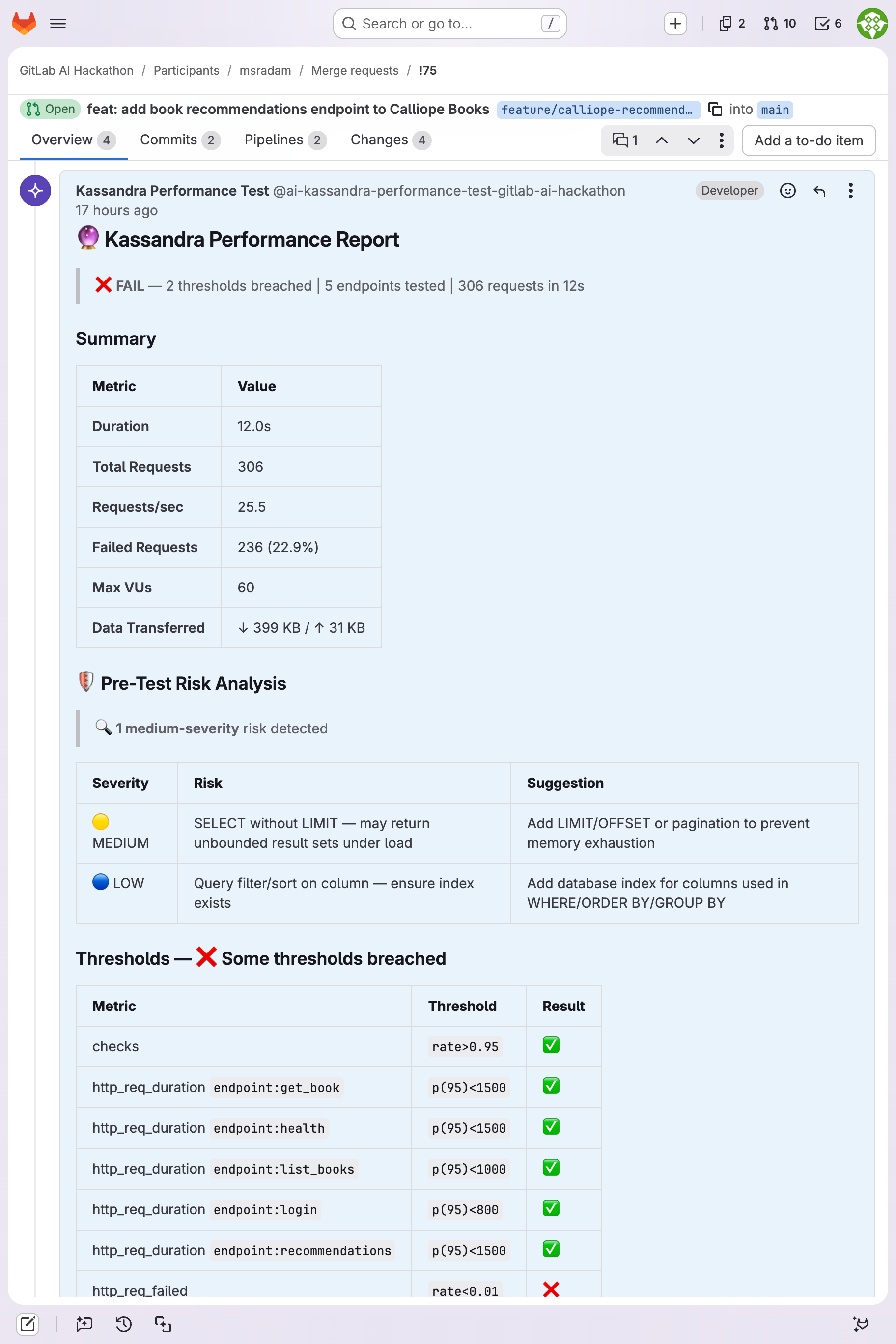Click Kassandra Performance Test author name
896x1344 pixels.
[172, 190]
